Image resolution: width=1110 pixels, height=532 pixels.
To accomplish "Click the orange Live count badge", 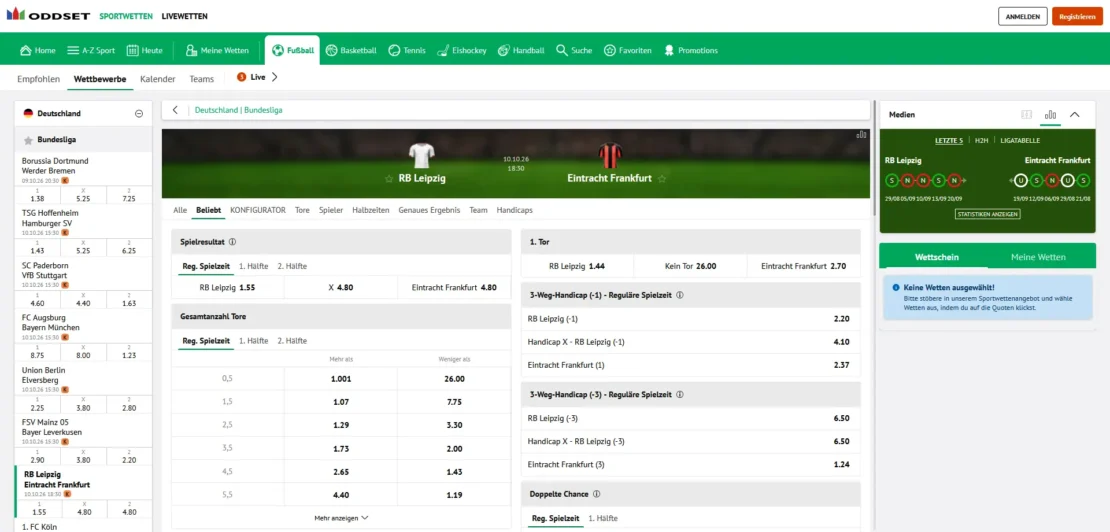I will [241, 77].
